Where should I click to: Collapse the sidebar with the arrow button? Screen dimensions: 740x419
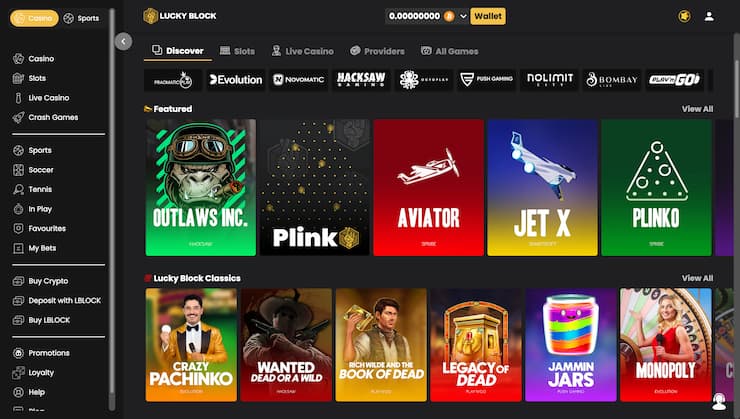(124, 42)
